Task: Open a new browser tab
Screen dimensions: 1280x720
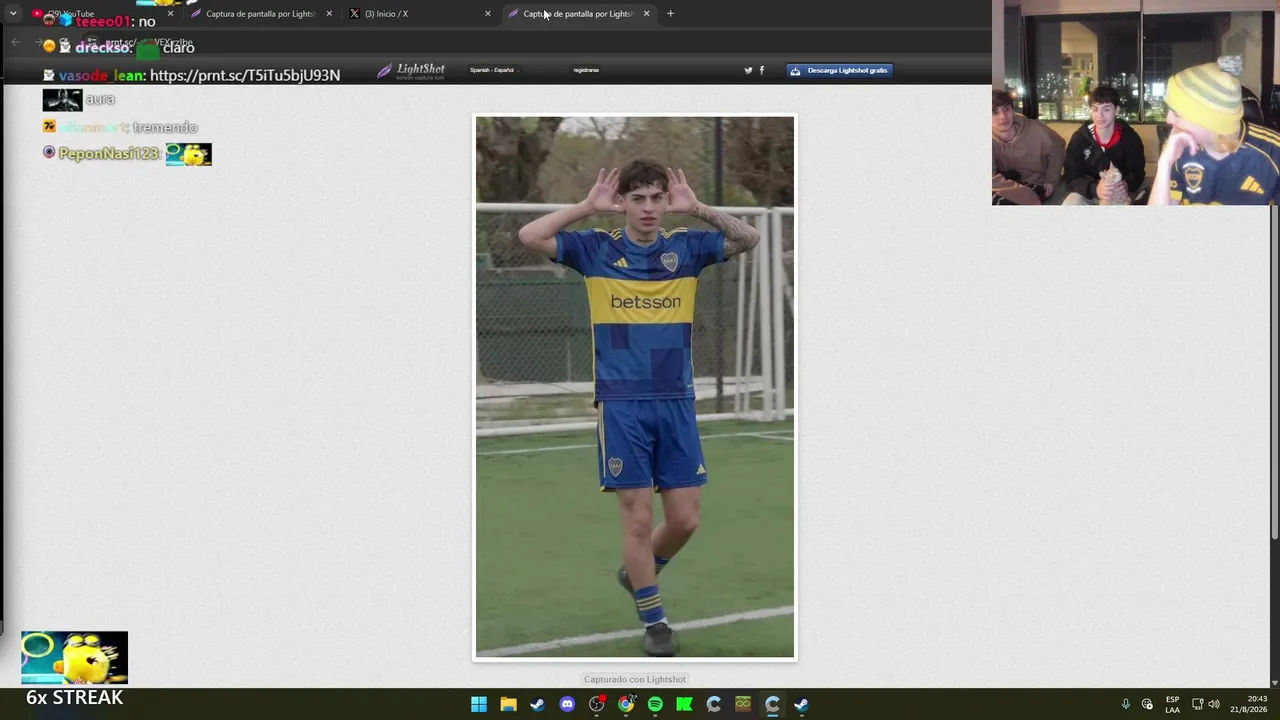Action: pyautogui.click(x=670, y=14)
